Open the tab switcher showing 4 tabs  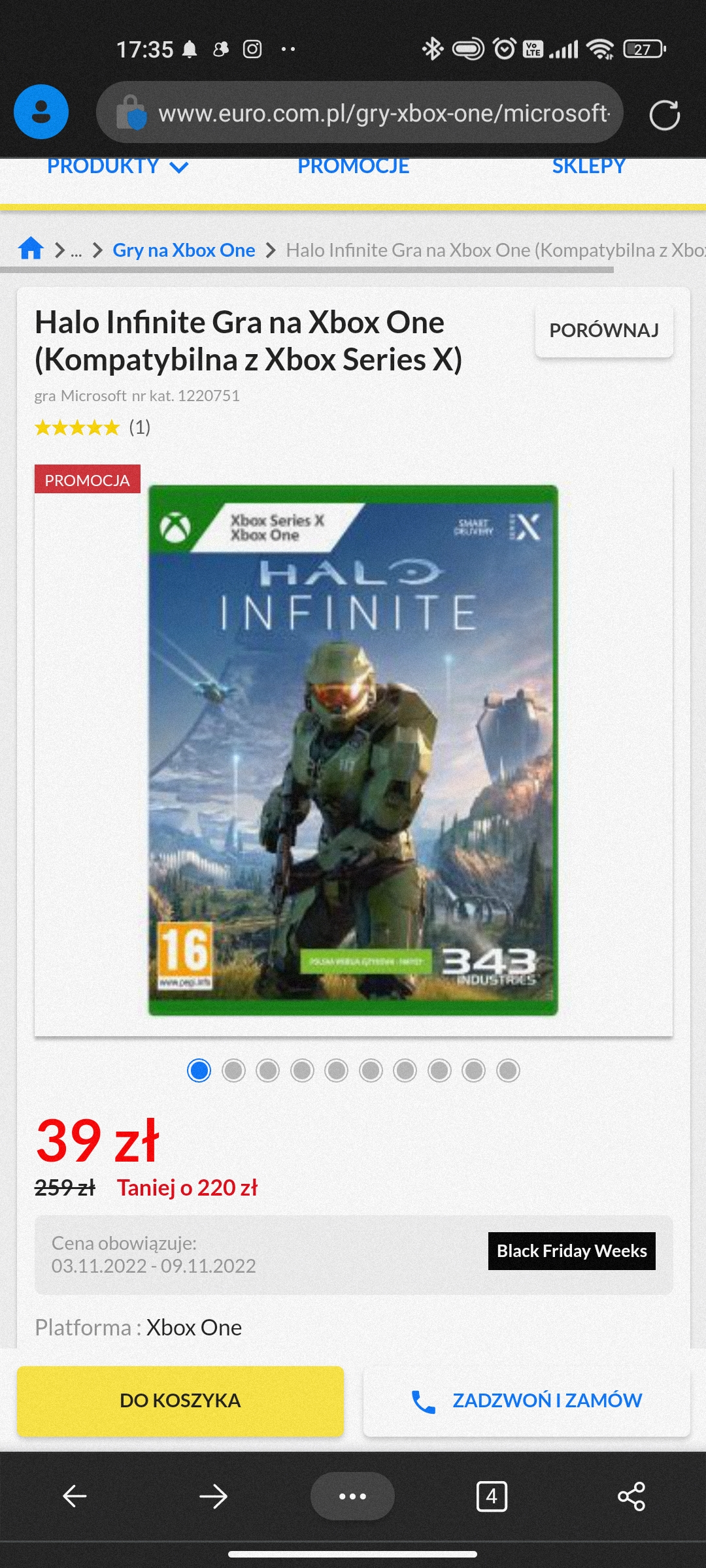pos(492,1495)
